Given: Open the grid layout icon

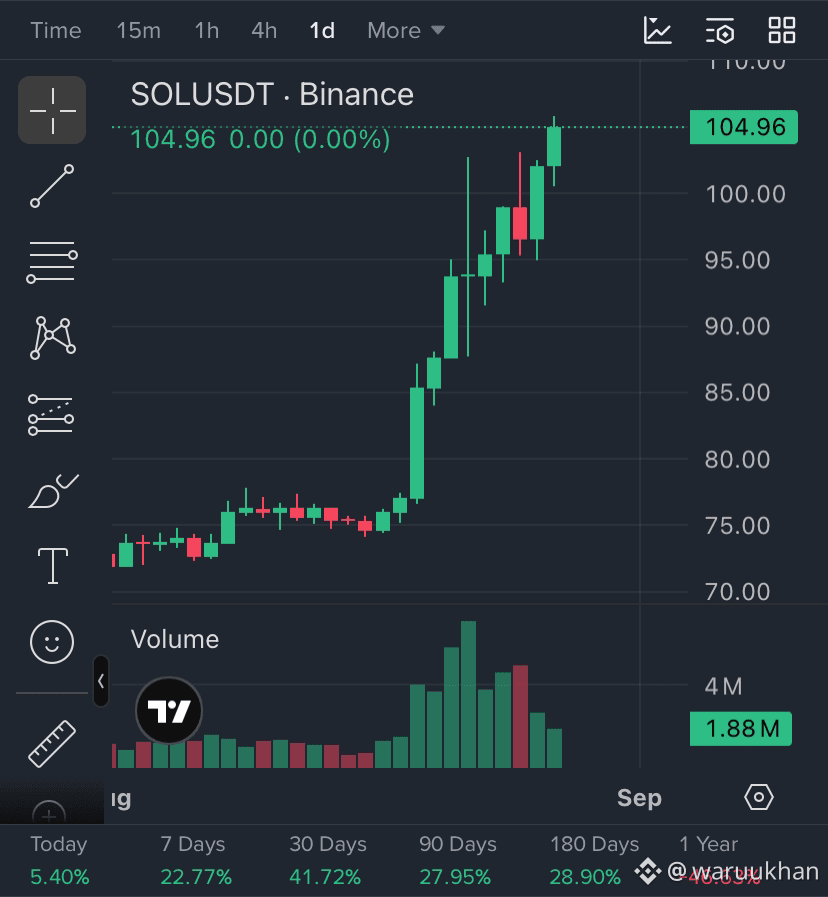Looking at the screenshot, I should pyautogui.click(x=782, y=30).
